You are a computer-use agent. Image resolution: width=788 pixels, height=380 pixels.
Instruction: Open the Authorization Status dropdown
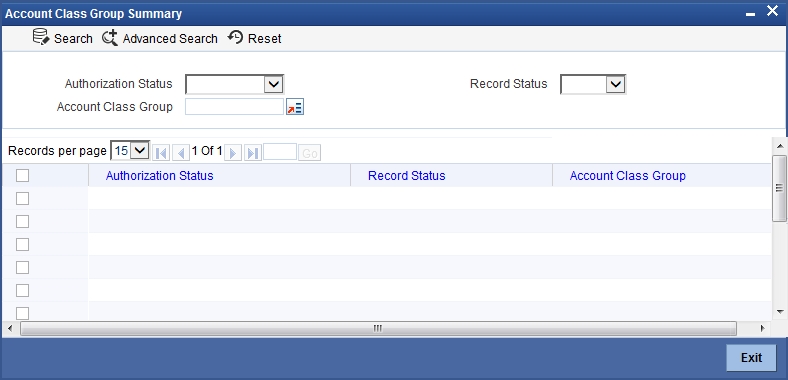click(x=235, y=84)
